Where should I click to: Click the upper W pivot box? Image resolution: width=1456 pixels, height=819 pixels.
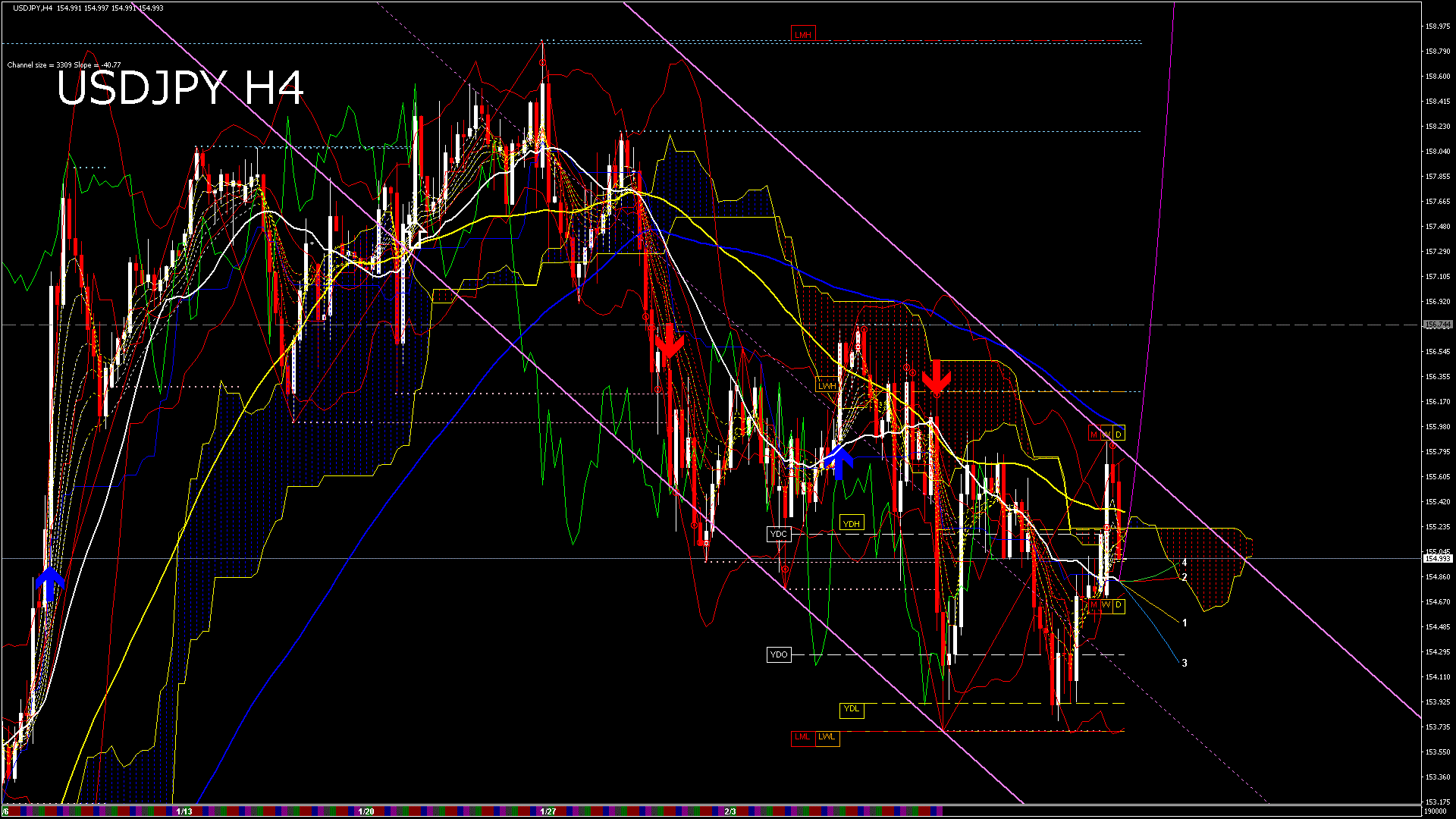pyautogui.click(x=1106, y=435)
